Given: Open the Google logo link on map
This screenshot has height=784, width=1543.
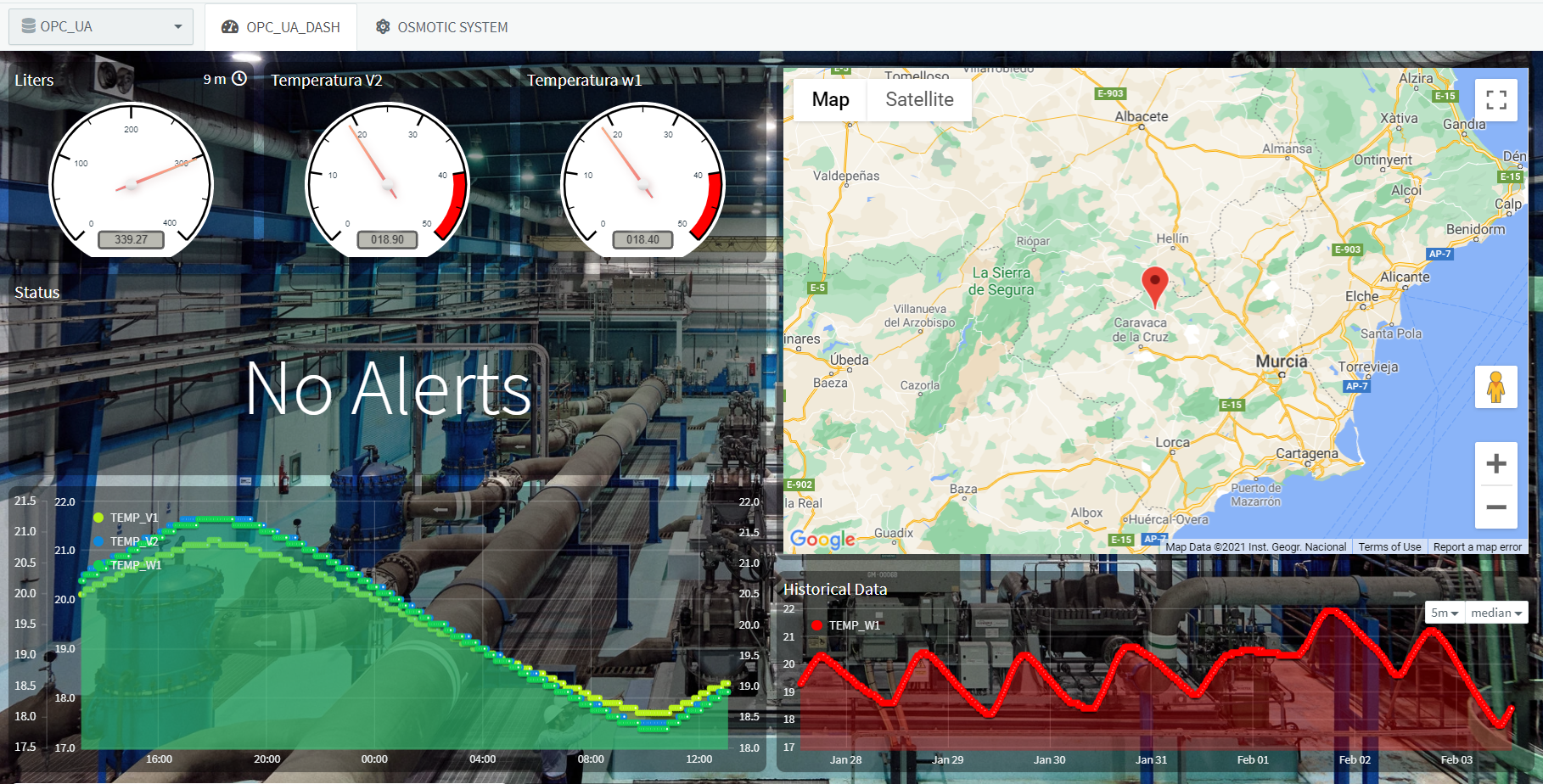Looking at the screenshot, I should pos(822,539).
